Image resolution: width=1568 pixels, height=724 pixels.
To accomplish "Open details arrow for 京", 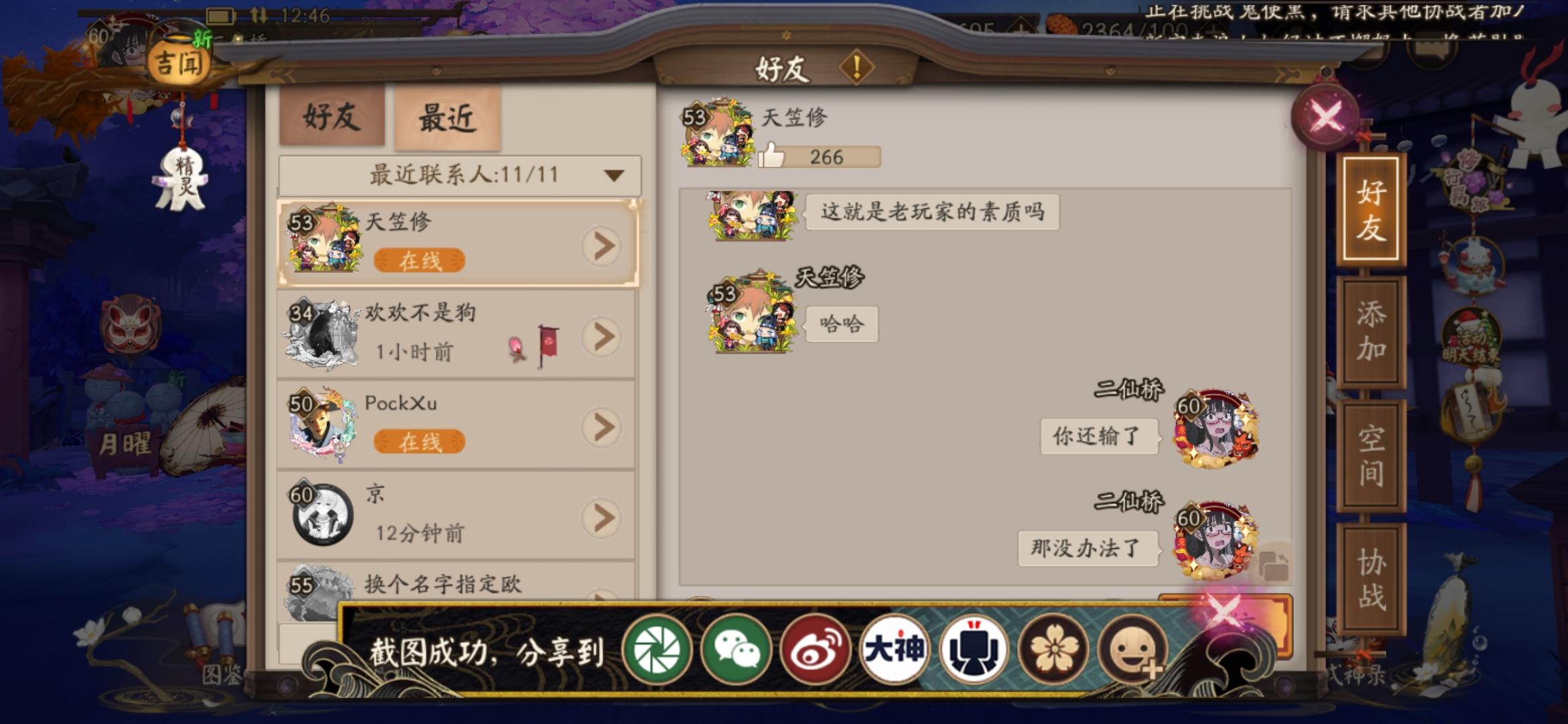I will (x=602, y=518).
